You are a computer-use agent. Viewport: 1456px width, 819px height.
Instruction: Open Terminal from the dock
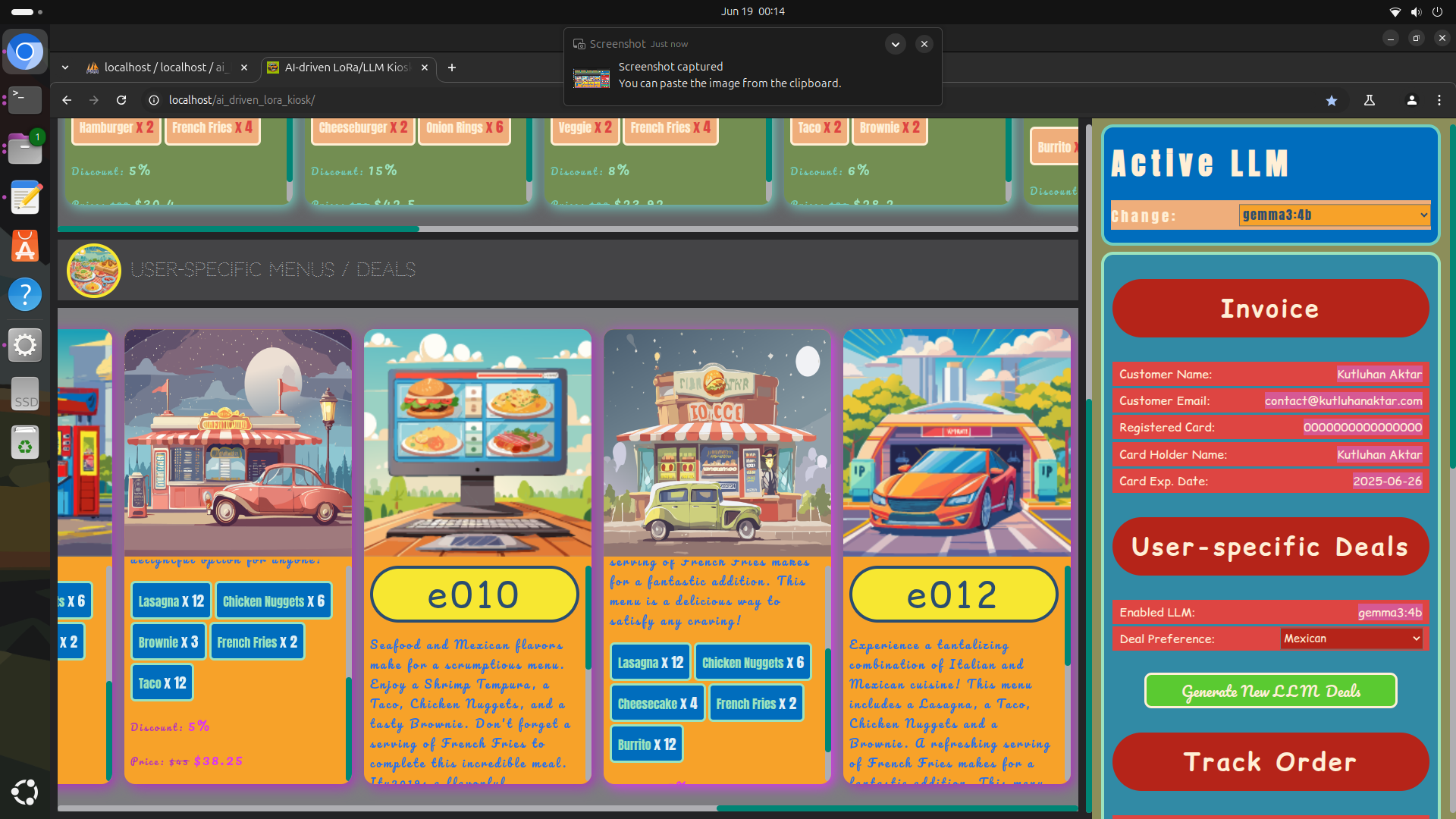[25, 98]
